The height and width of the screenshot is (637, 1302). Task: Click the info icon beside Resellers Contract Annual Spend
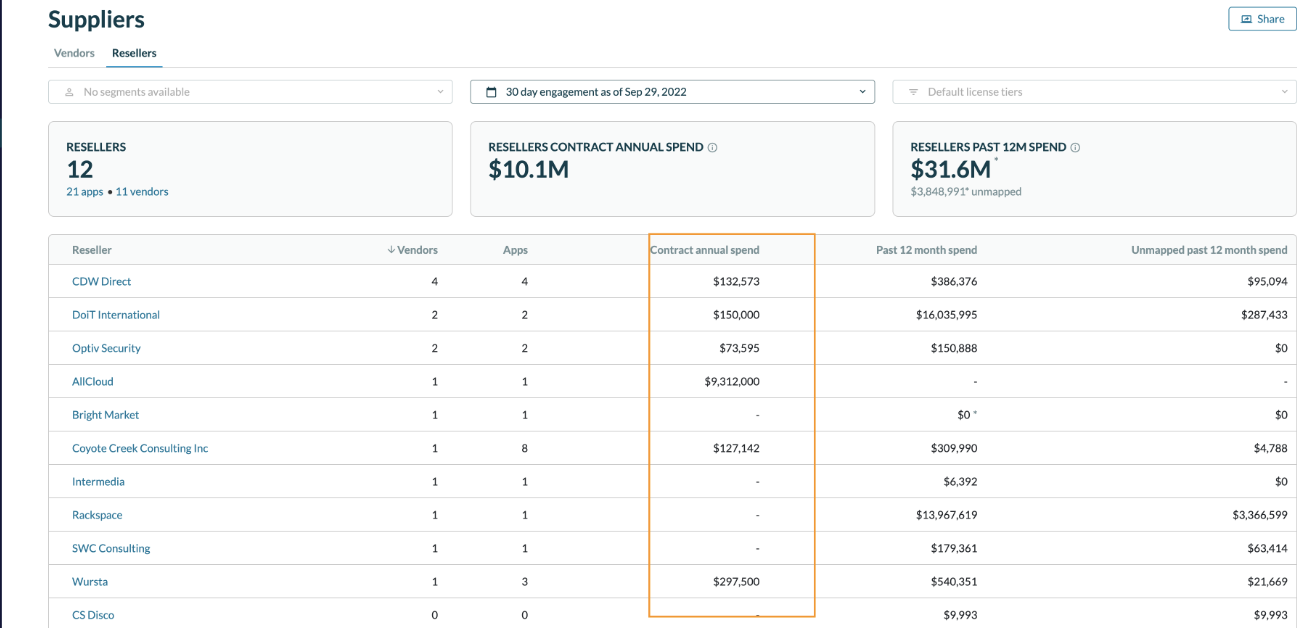pos(713,147)
